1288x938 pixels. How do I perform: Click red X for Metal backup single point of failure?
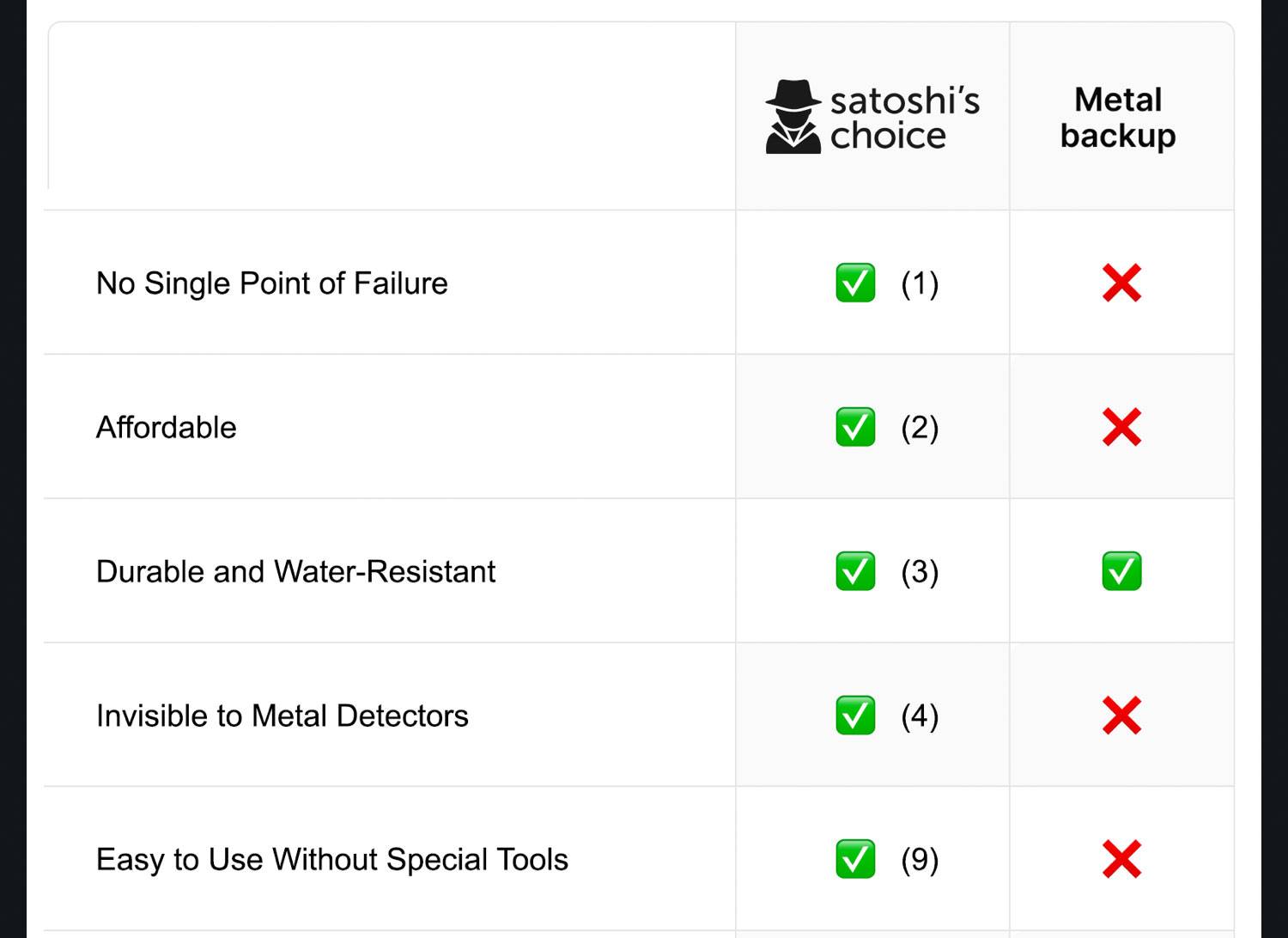click(x=1121, y=283)
